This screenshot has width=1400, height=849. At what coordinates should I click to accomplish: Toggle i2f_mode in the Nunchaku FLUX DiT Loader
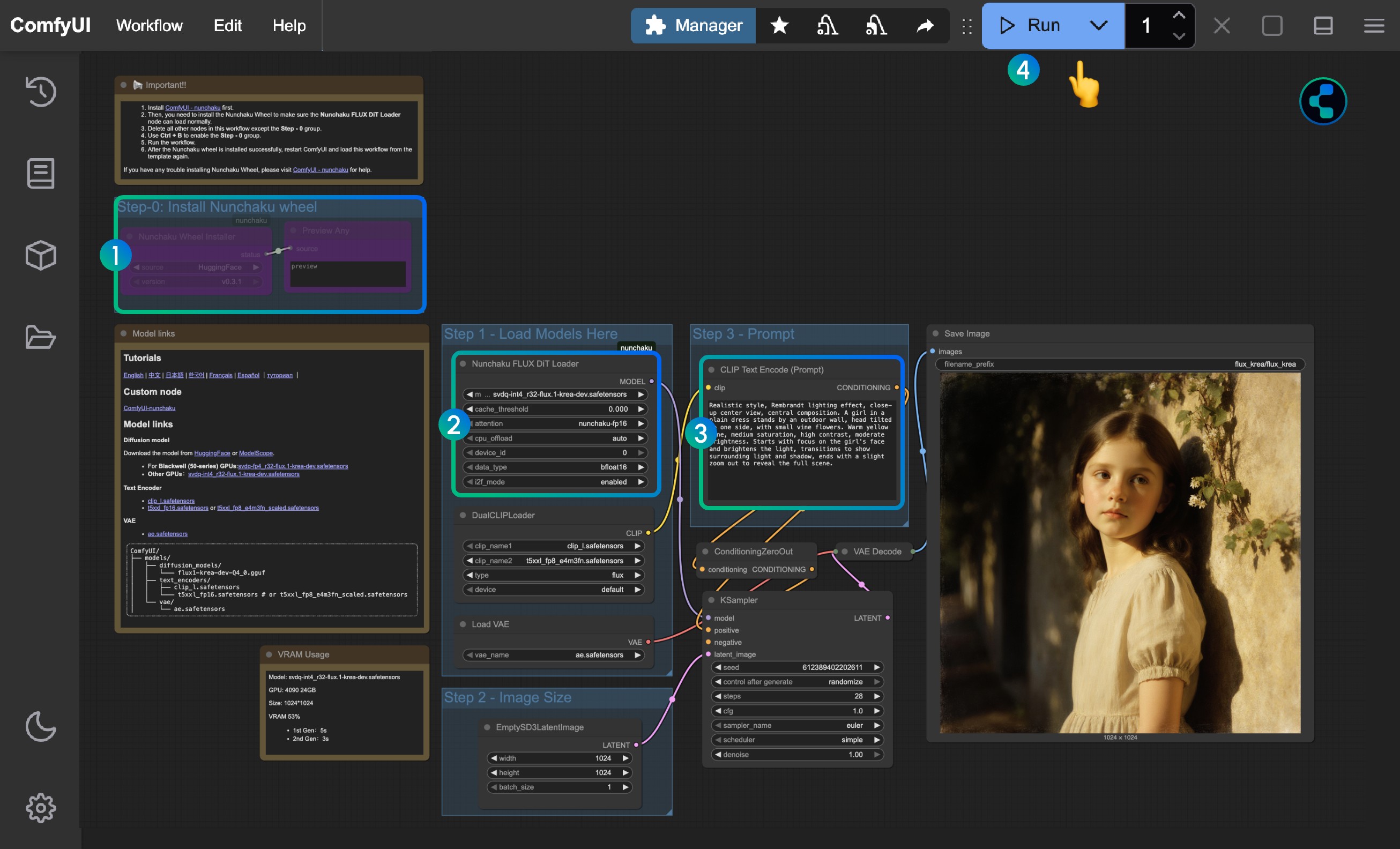coord(555,481)
